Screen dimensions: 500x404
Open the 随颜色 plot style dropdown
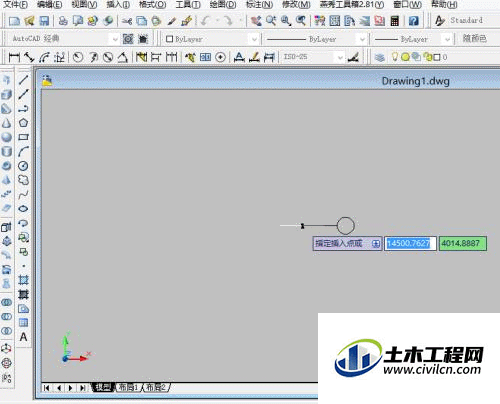tap(474, 39)
